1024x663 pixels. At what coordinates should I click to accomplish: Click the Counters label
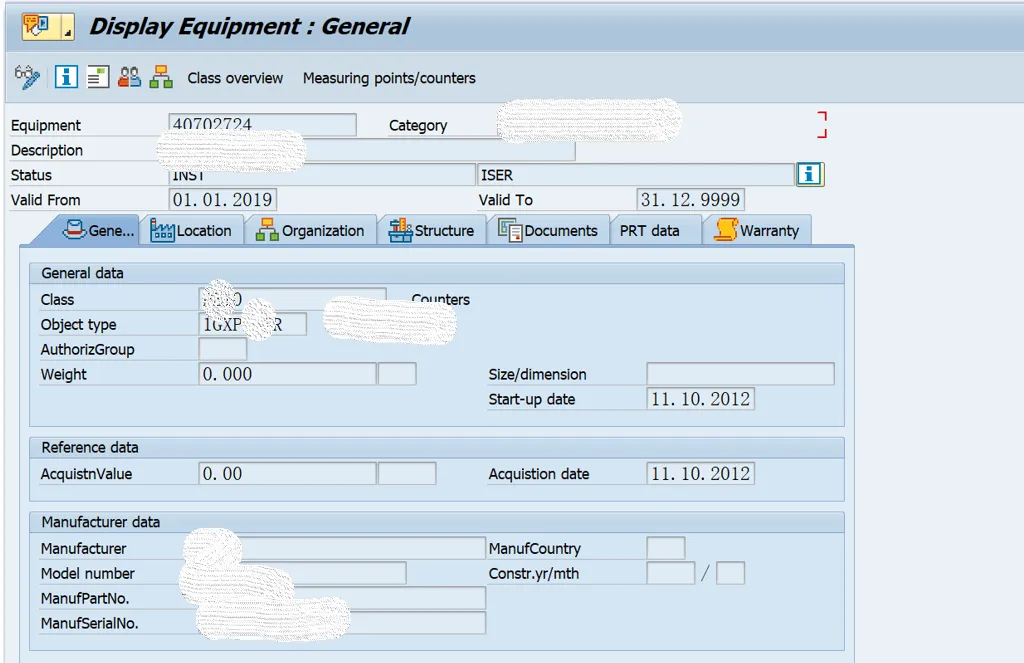pos(441,299)
